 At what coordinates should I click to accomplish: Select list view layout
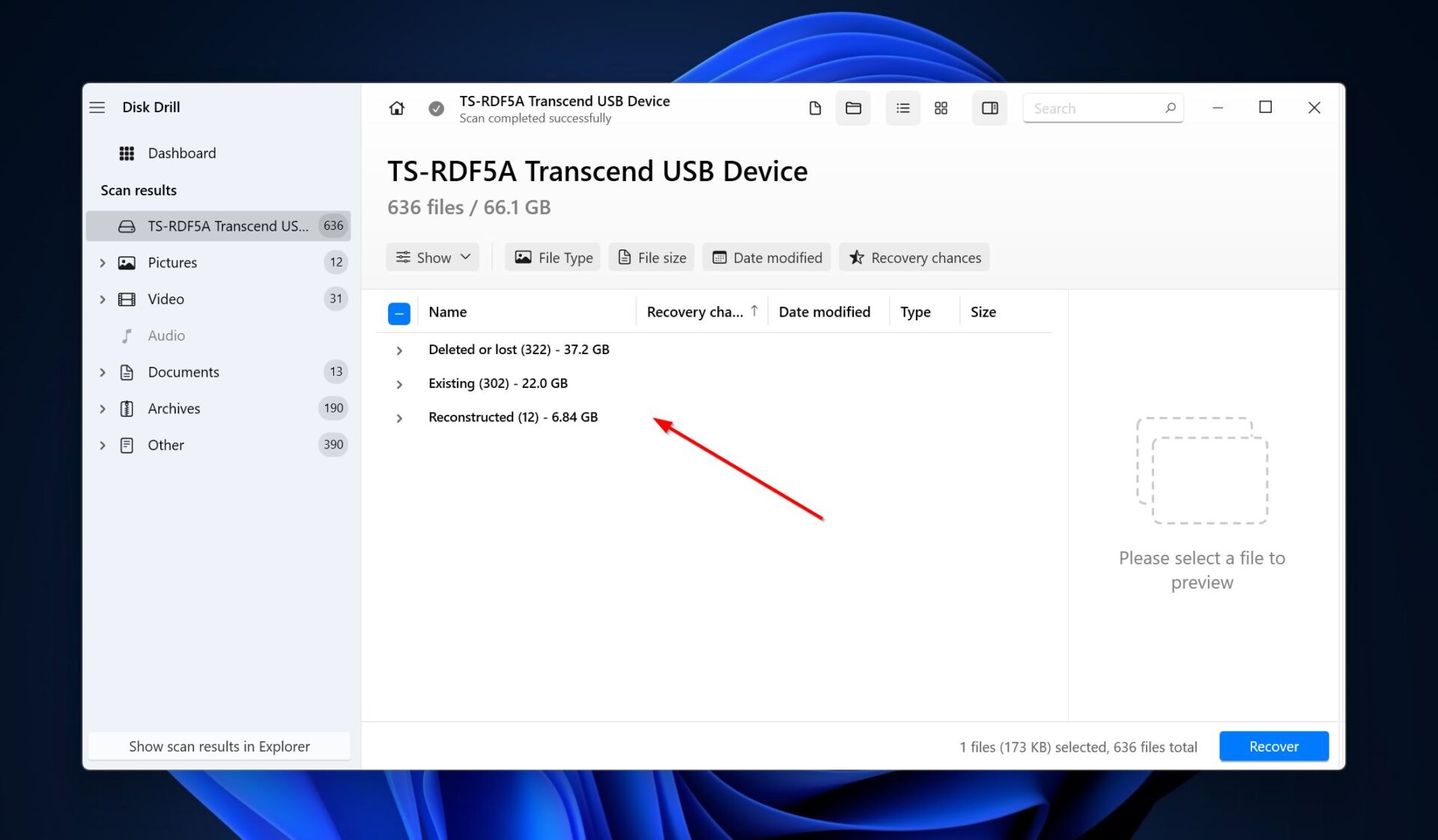(902, 109)
